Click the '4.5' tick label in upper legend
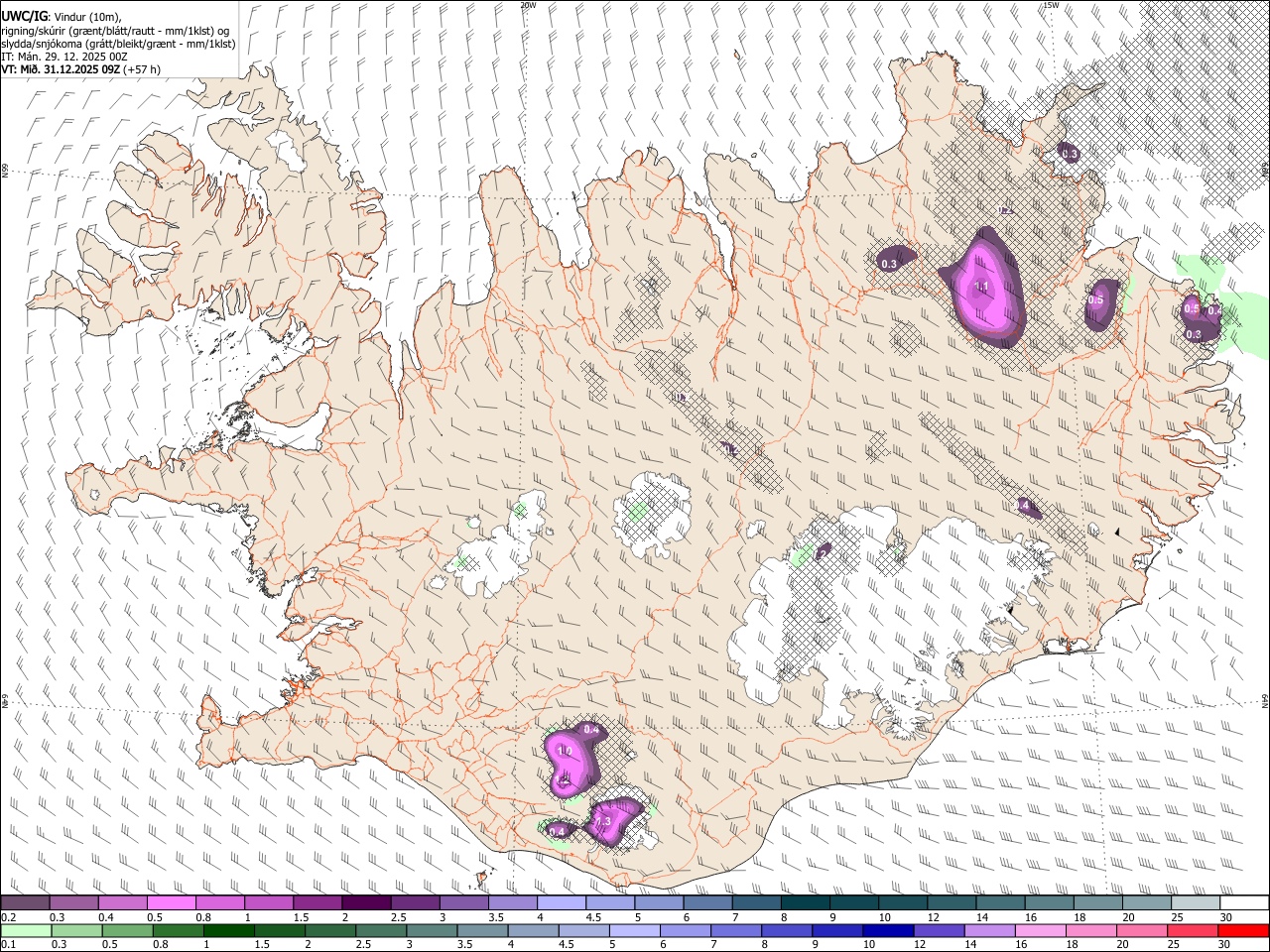Viewport: 1270px width, 952px height. coord(593,917)
